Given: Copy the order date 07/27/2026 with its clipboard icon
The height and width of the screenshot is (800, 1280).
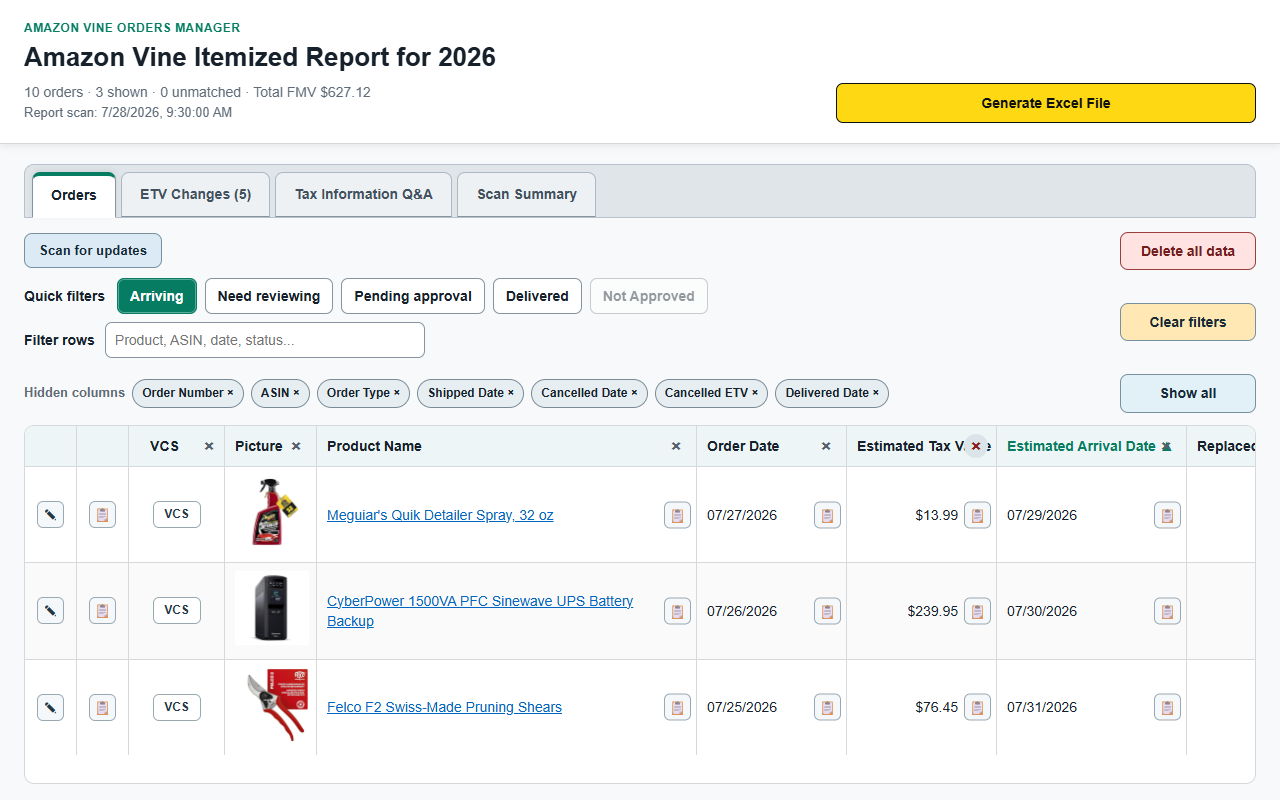Looking at the screenshot, I should coord(827,515).
